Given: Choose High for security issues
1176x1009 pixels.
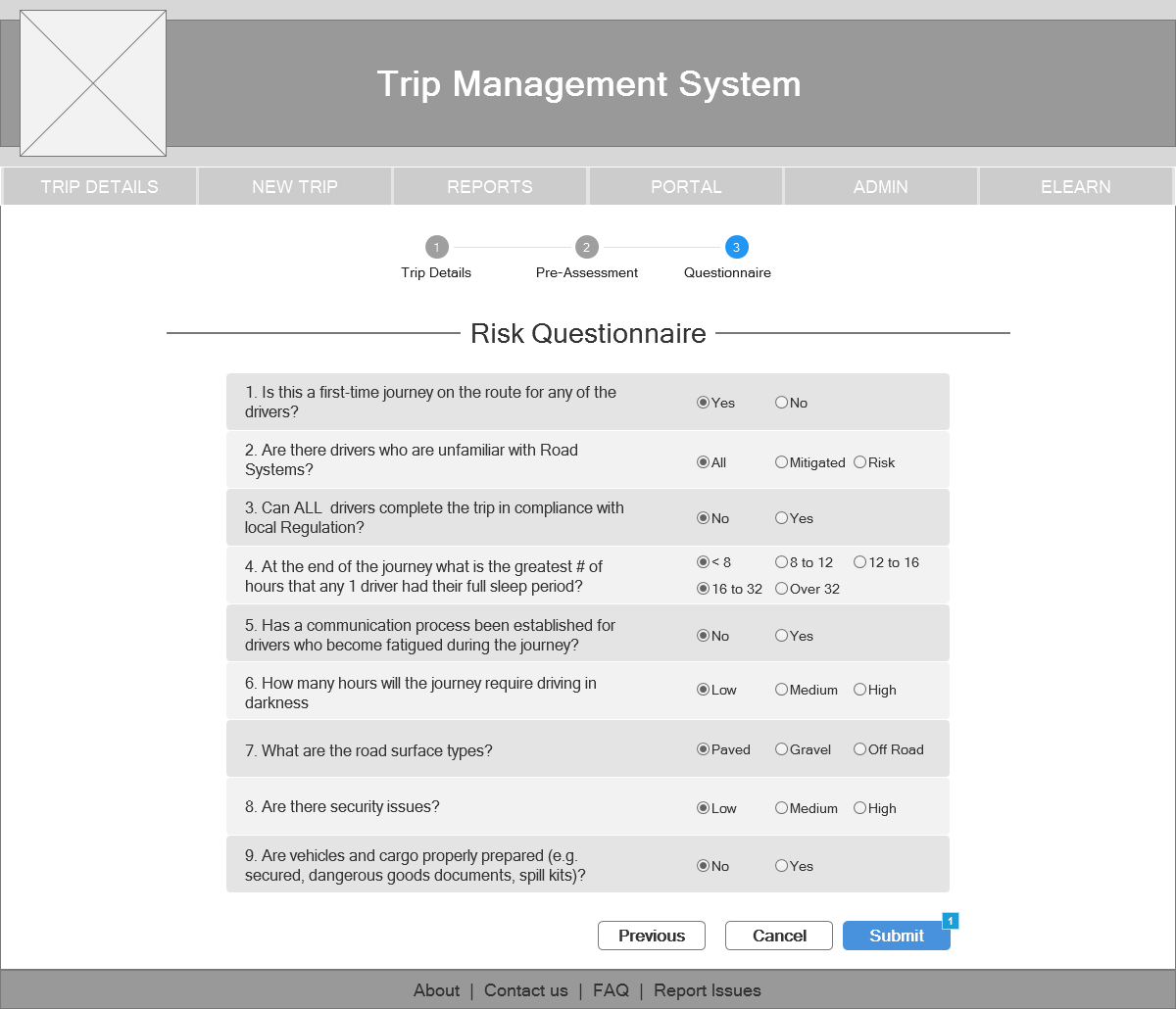Looking at the screenshot, I should [x=859, y=808].
